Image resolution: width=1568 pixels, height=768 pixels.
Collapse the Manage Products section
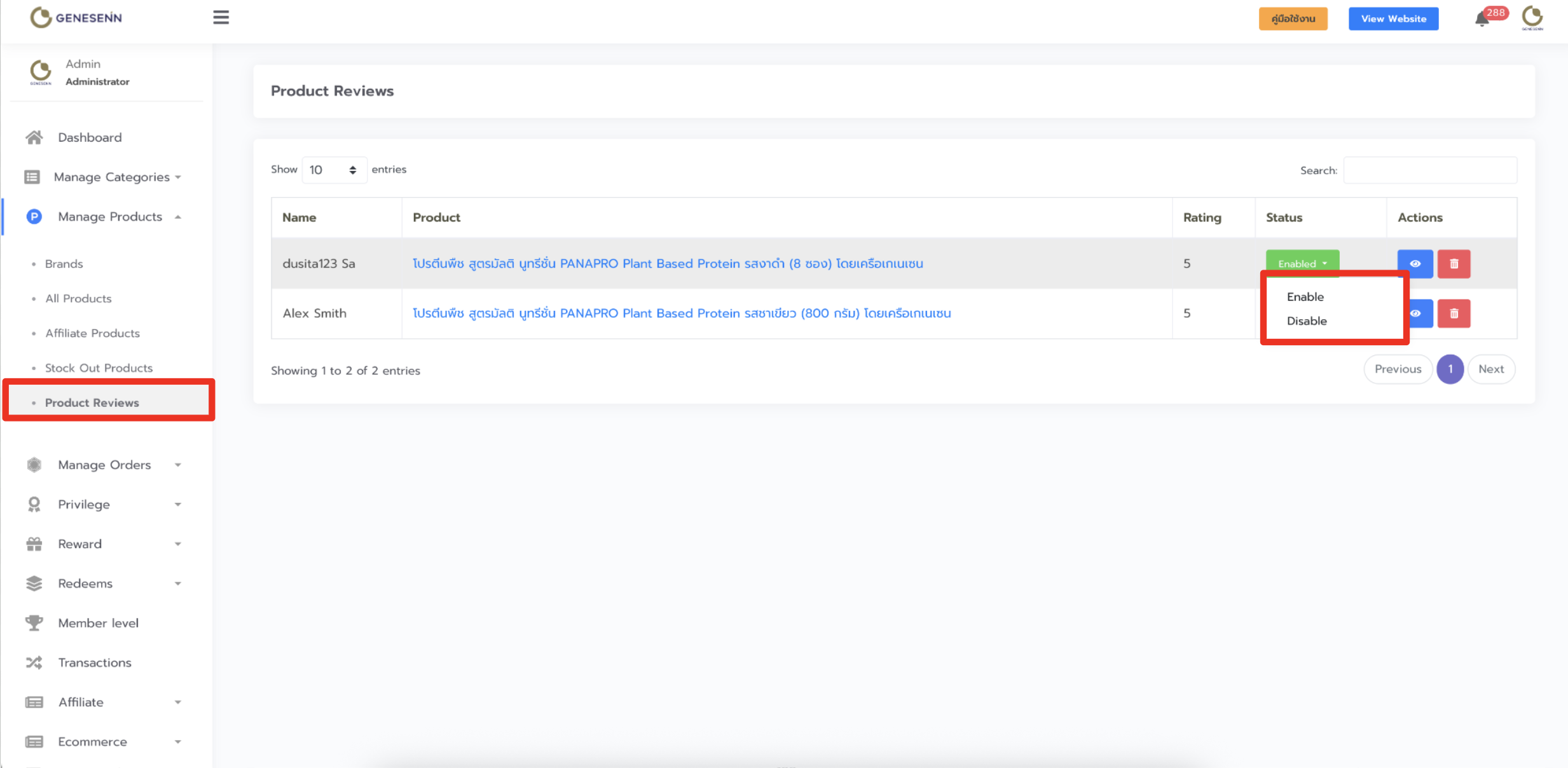click(x=110, y=217)
